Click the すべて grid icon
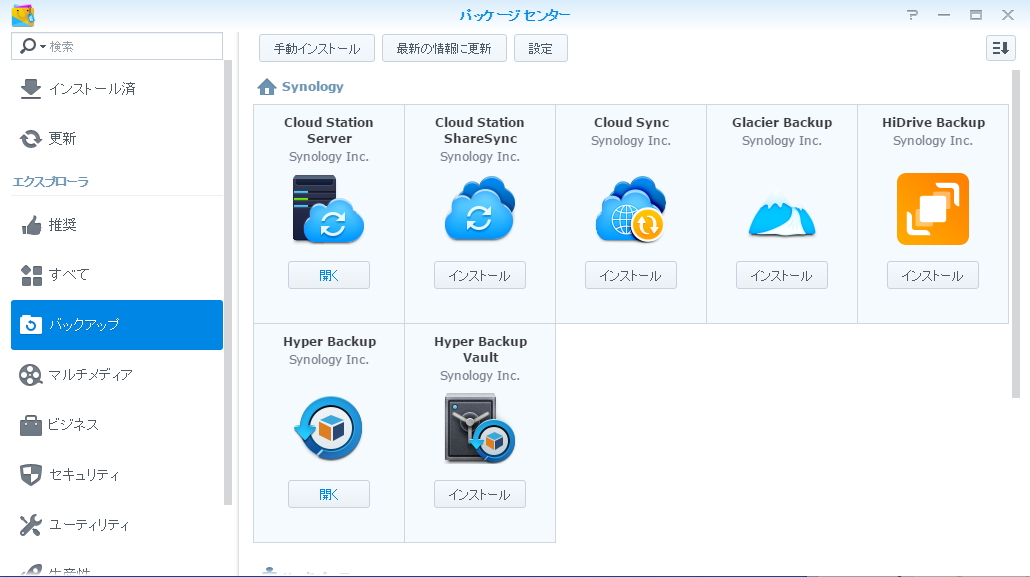This screenshot has height=577, width=1030. [31, 275]
